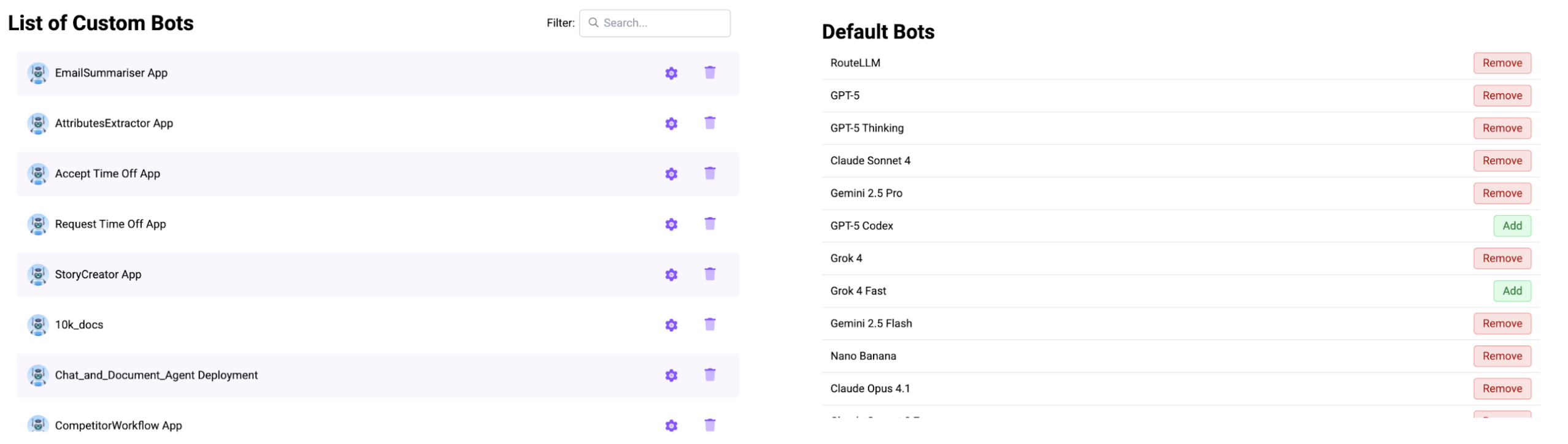The width and height of the screenshot is (1568, 444).
Task: Open StoryCreator App settings gear
Action: 671,275
